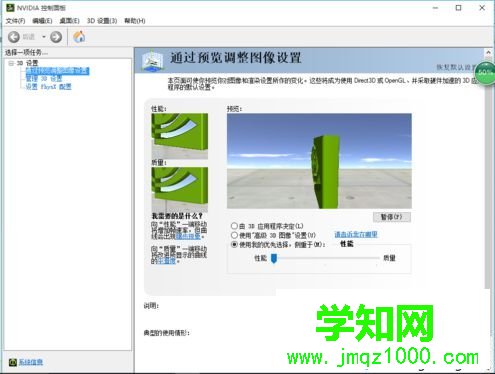This screenshot has width=495, height=374.
Task: Click the system information icon at bottom left
Action: tap(13, 362)
